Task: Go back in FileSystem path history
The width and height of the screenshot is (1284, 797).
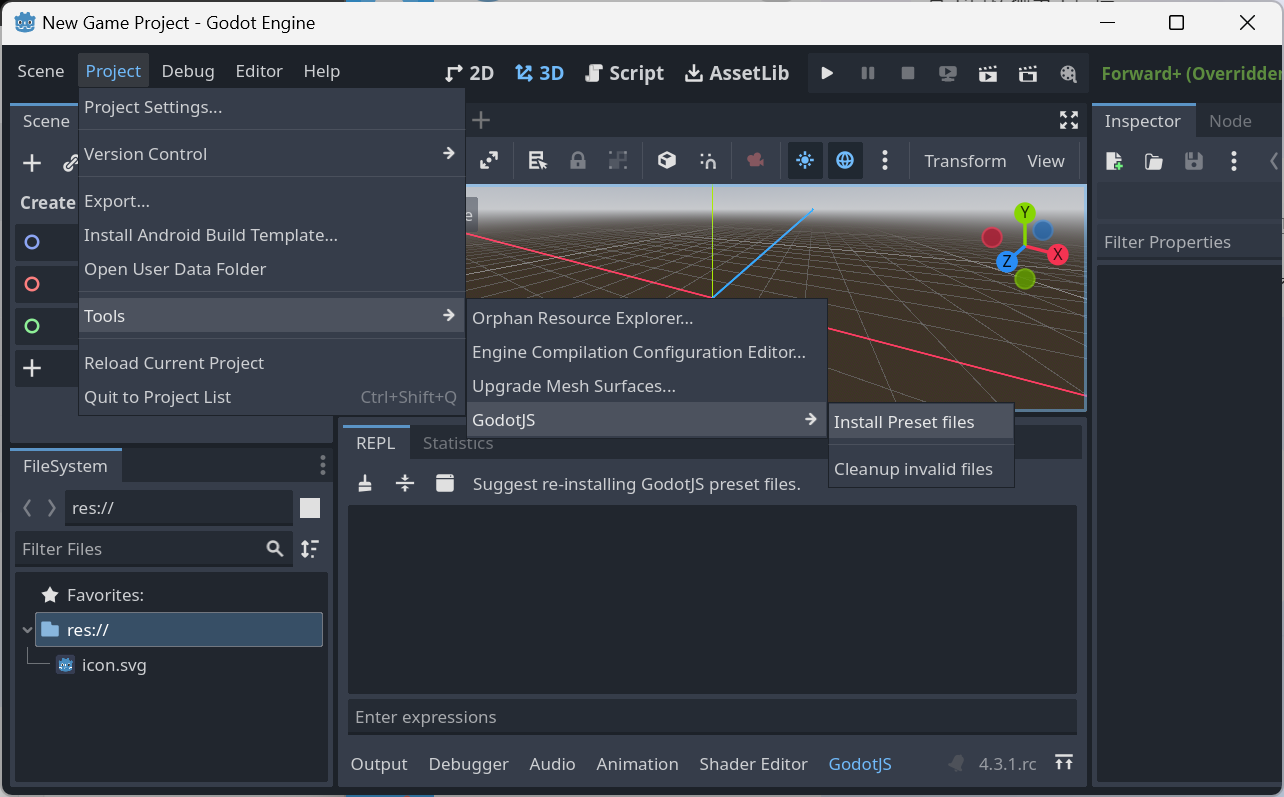Action: [28, 508]
